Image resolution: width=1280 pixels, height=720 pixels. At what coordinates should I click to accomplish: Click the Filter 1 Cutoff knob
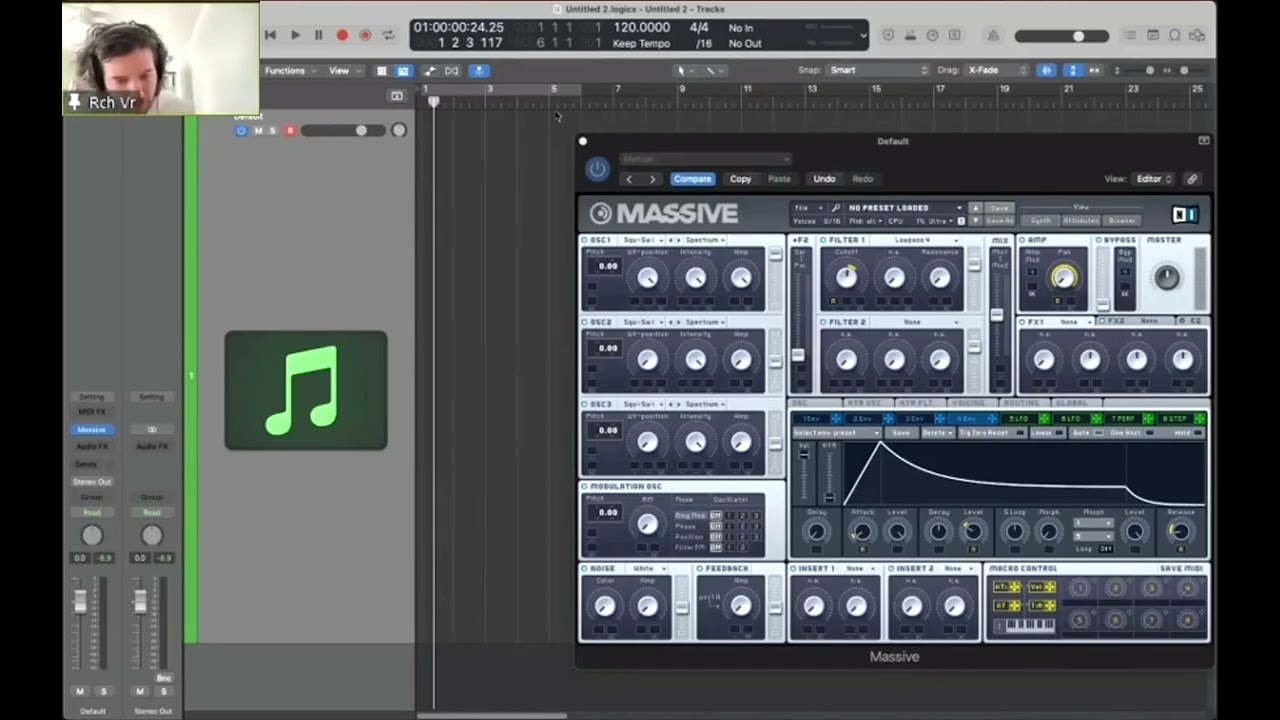847,278
